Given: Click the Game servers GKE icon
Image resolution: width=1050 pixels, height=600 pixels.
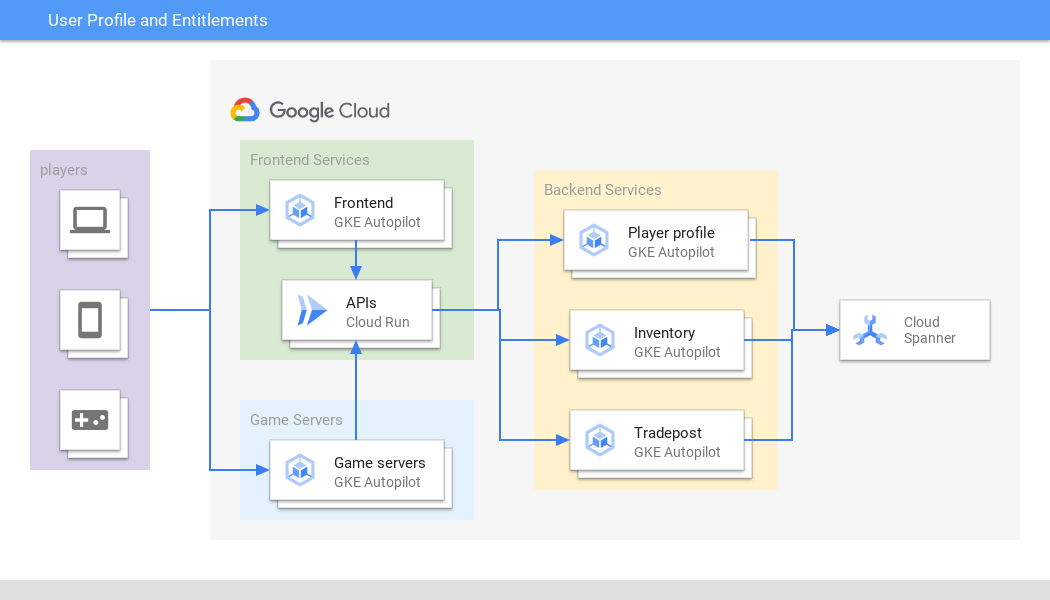Looking at the screenshot, I should (300, 470).
